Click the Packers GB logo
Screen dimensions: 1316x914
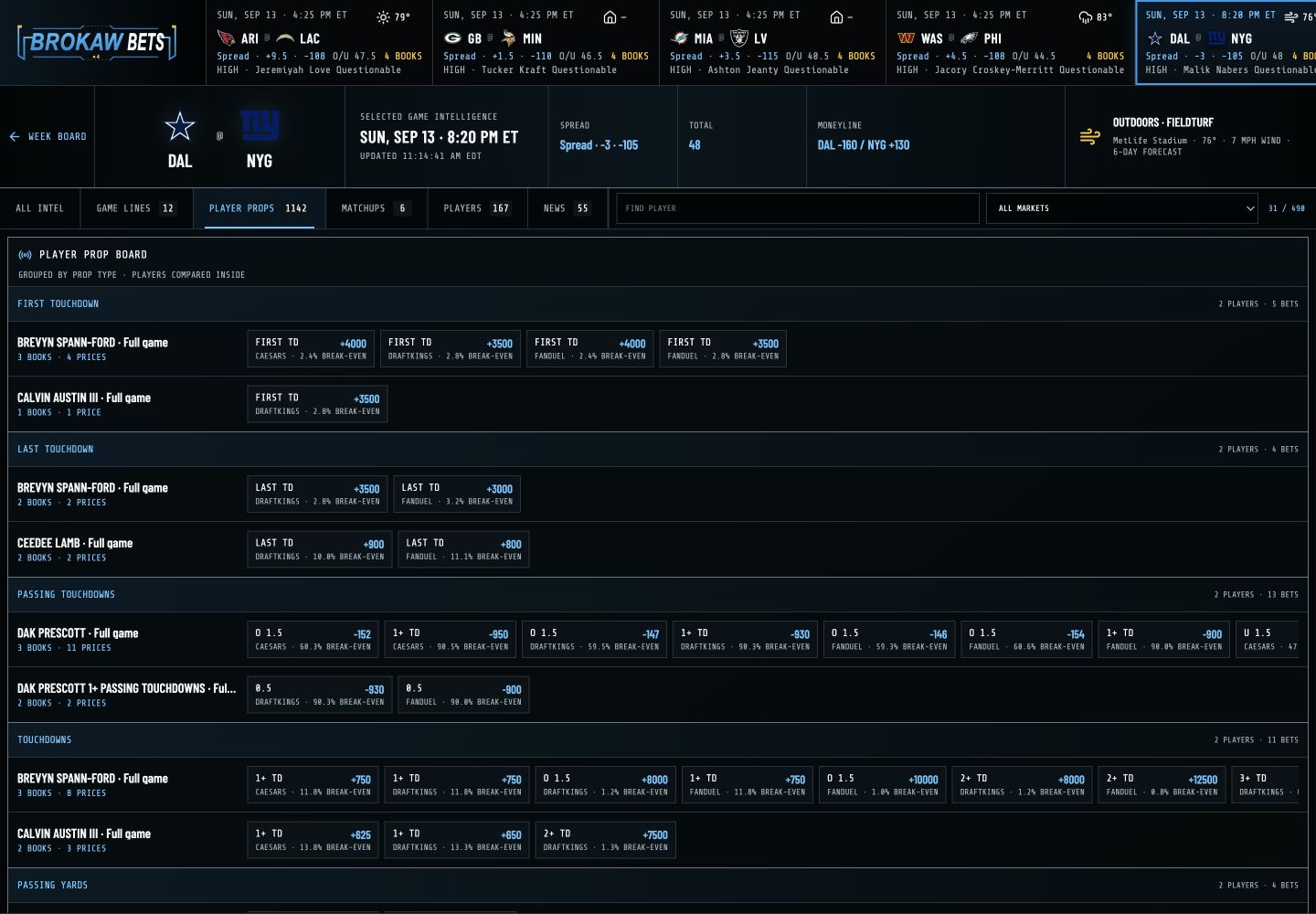(x=452, y=38)
